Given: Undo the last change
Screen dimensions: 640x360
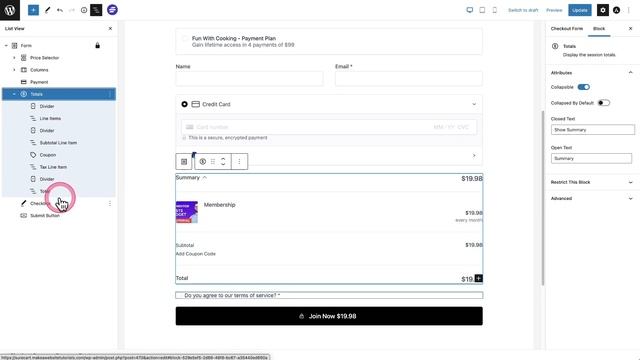Looking at the screenshot, I should tap(60, 10).
